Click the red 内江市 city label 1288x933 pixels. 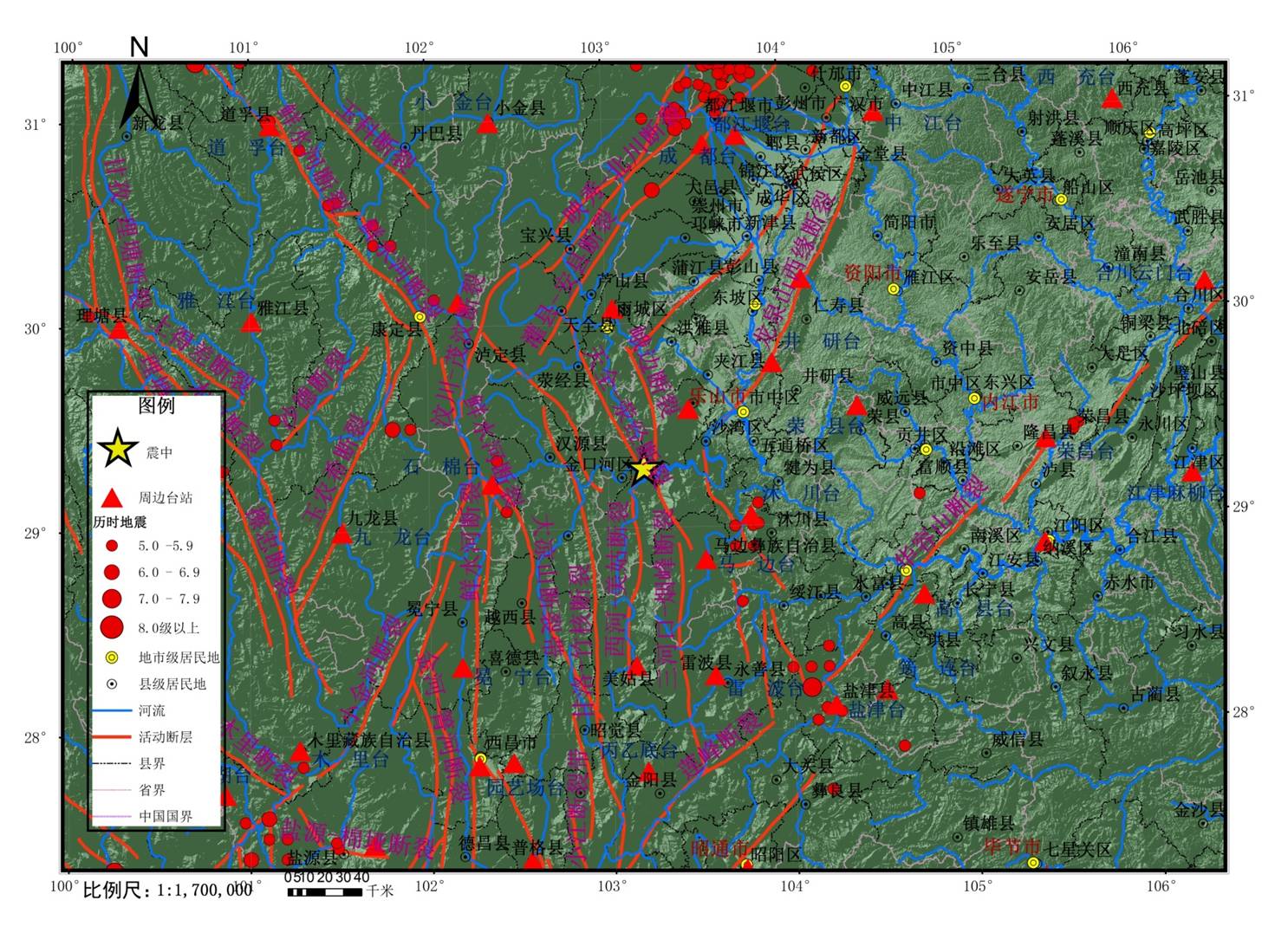(x=1010, y=403)
